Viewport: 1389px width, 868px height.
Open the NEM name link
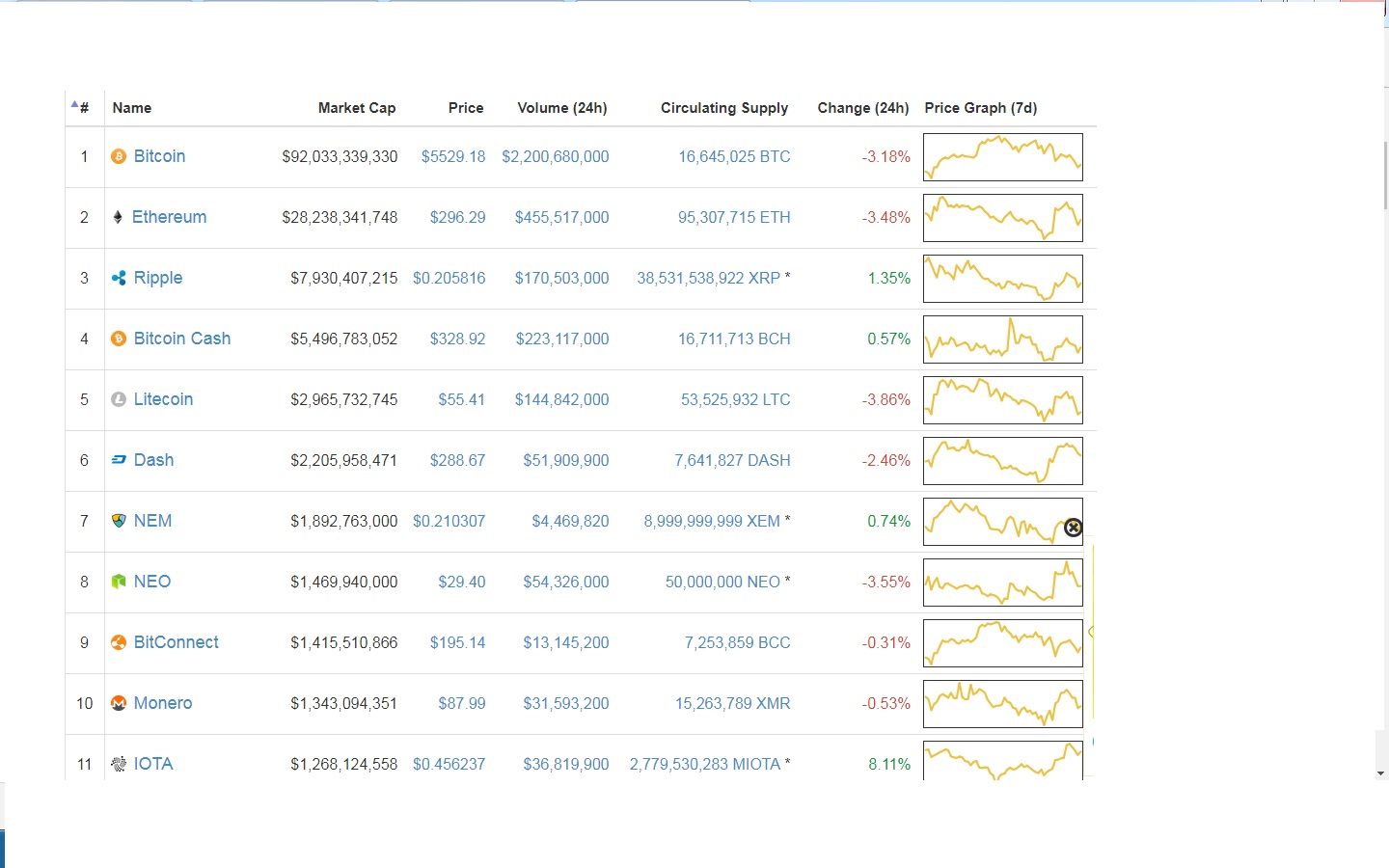[152, 521]
